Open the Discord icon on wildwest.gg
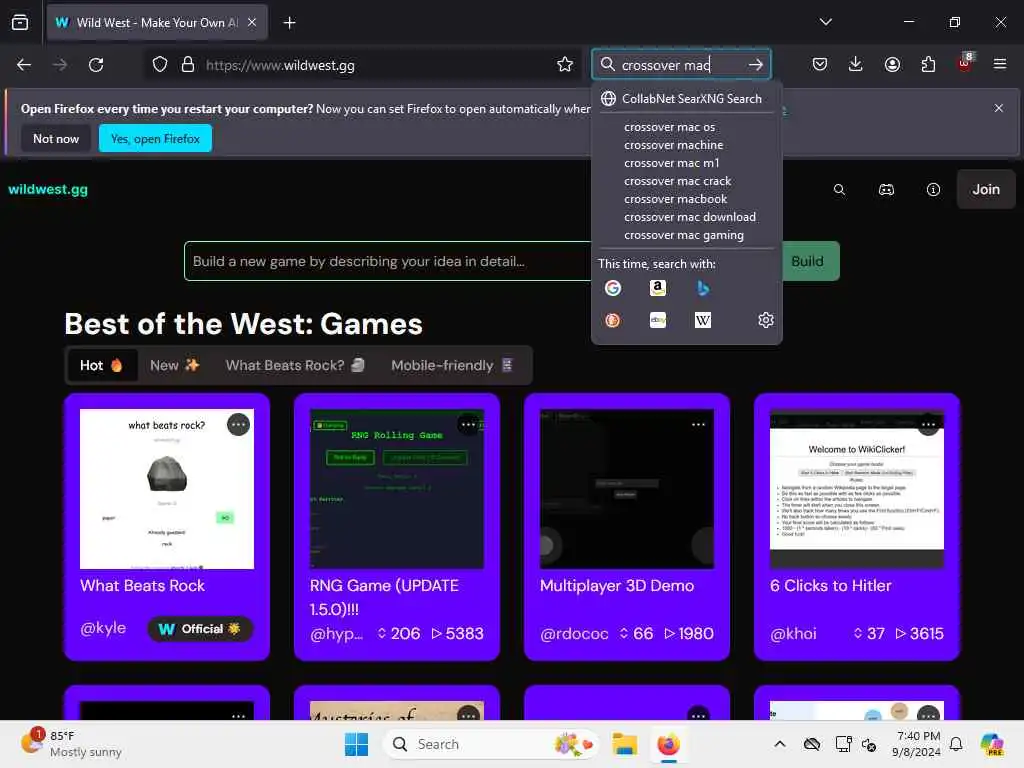The height and width of the screenshot is (768, 1024). [x=886, y=189]
